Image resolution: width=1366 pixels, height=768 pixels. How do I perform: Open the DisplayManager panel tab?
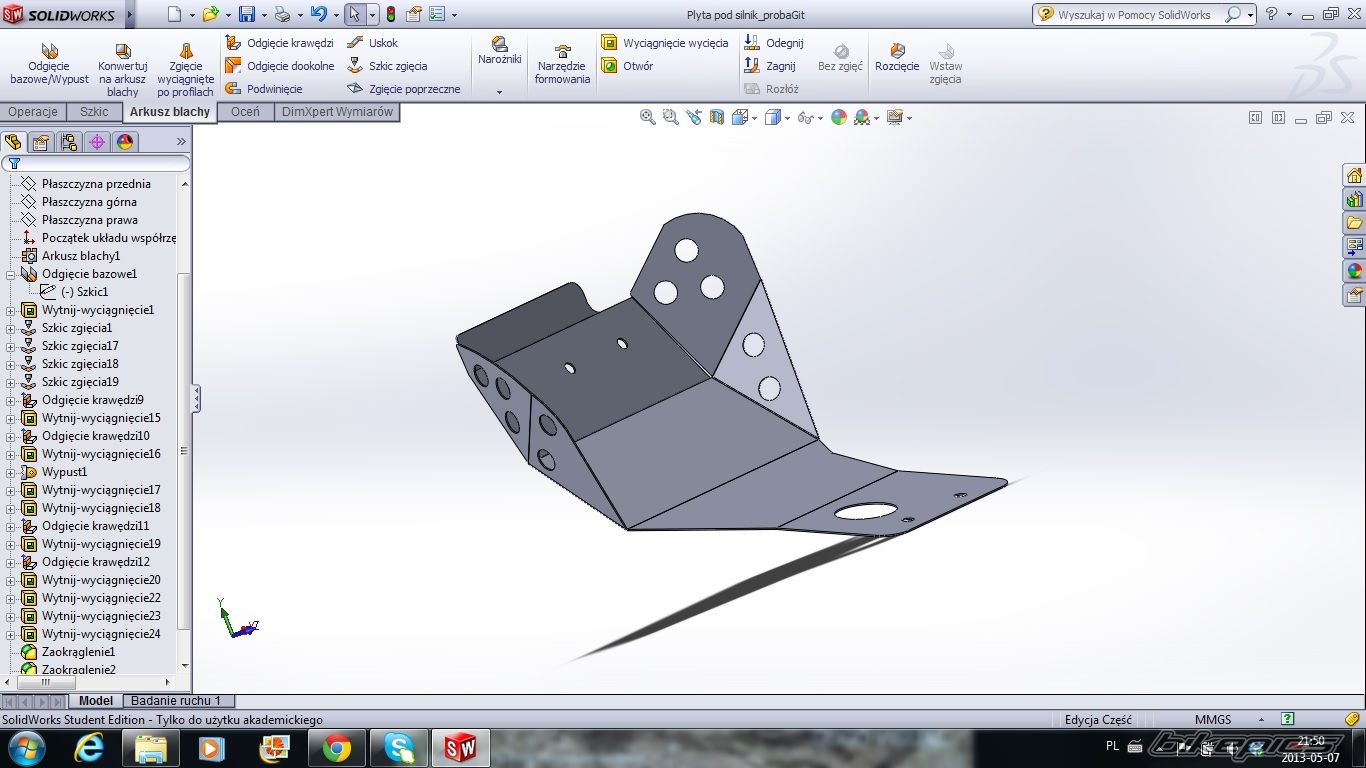[x=125, y=142]
